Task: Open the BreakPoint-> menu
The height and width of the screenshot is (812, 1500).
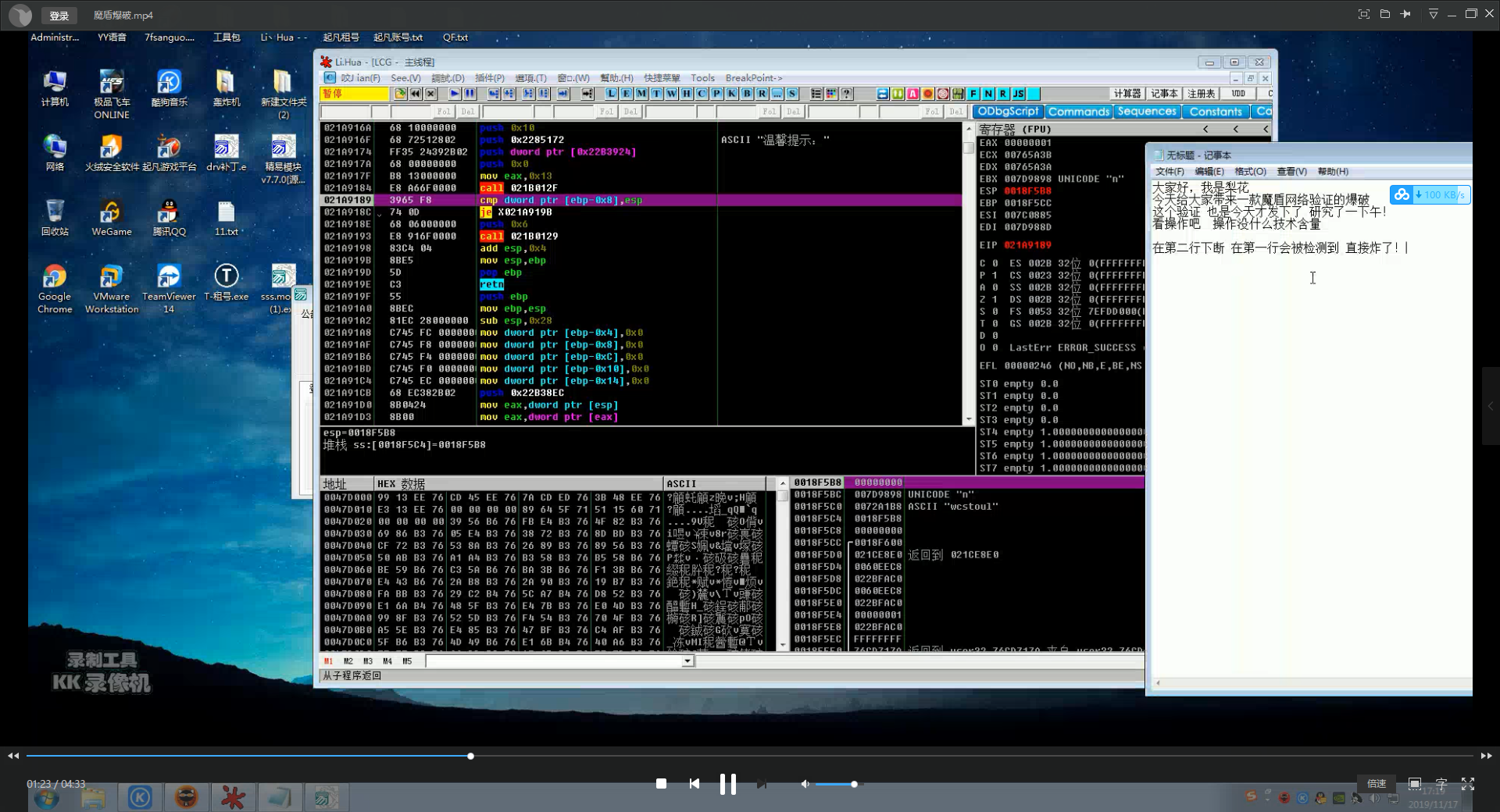Action: tap(753, 78)
